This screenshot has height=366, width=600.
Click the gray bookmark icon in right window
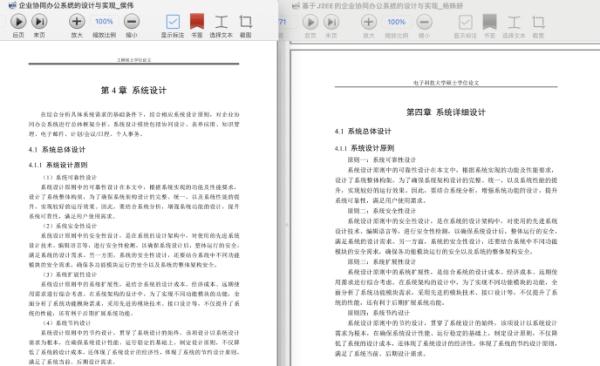[x=489, y=22]
